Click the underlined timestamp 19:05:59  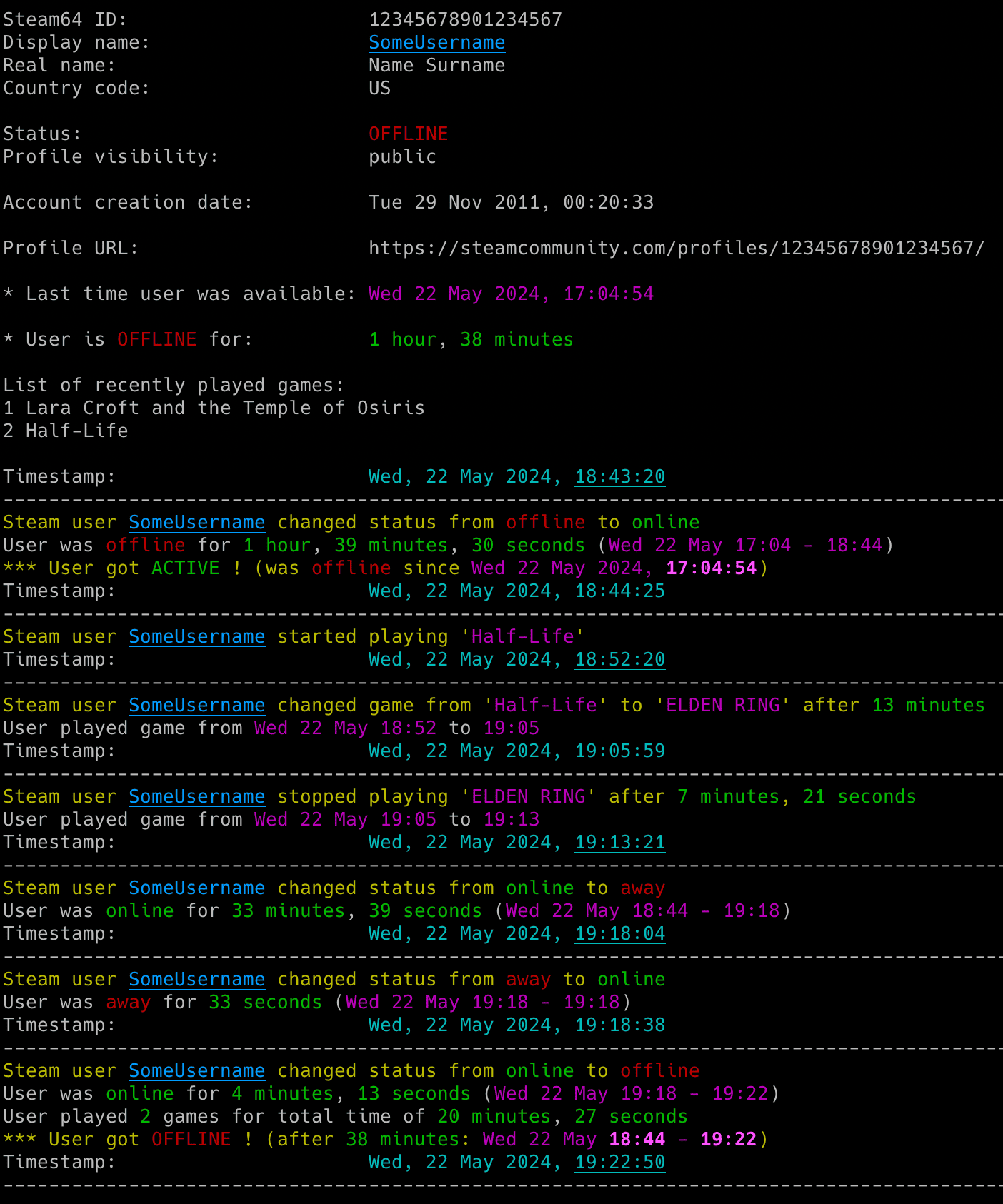coord(620,751)
